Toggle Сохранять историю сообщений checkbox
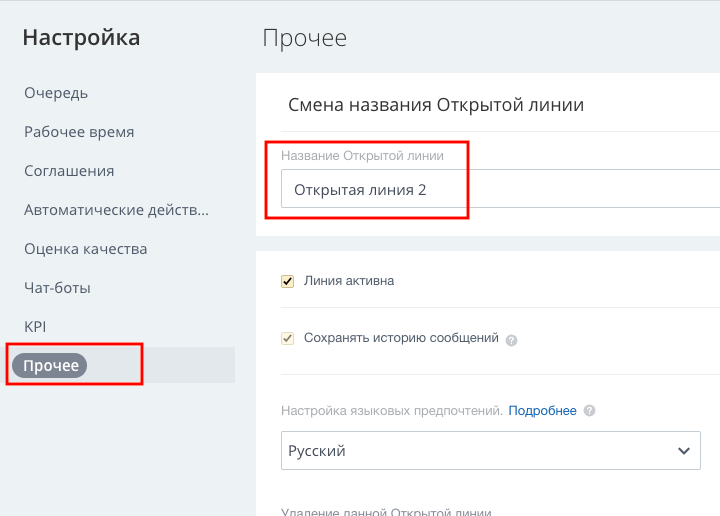Screen dimensions: 720x516 287,338
